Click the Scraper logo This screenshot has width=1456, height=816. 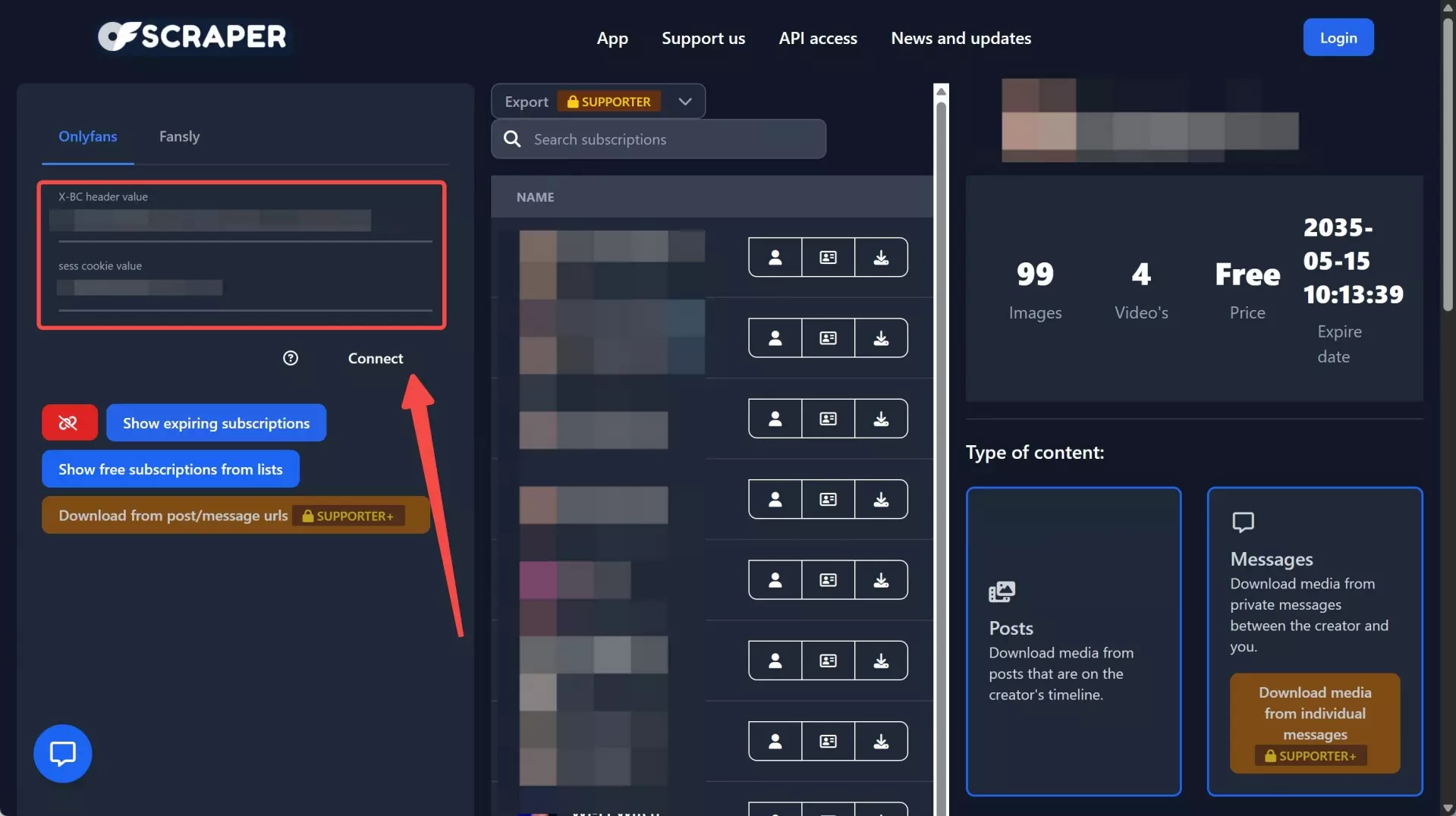[193, 36]
